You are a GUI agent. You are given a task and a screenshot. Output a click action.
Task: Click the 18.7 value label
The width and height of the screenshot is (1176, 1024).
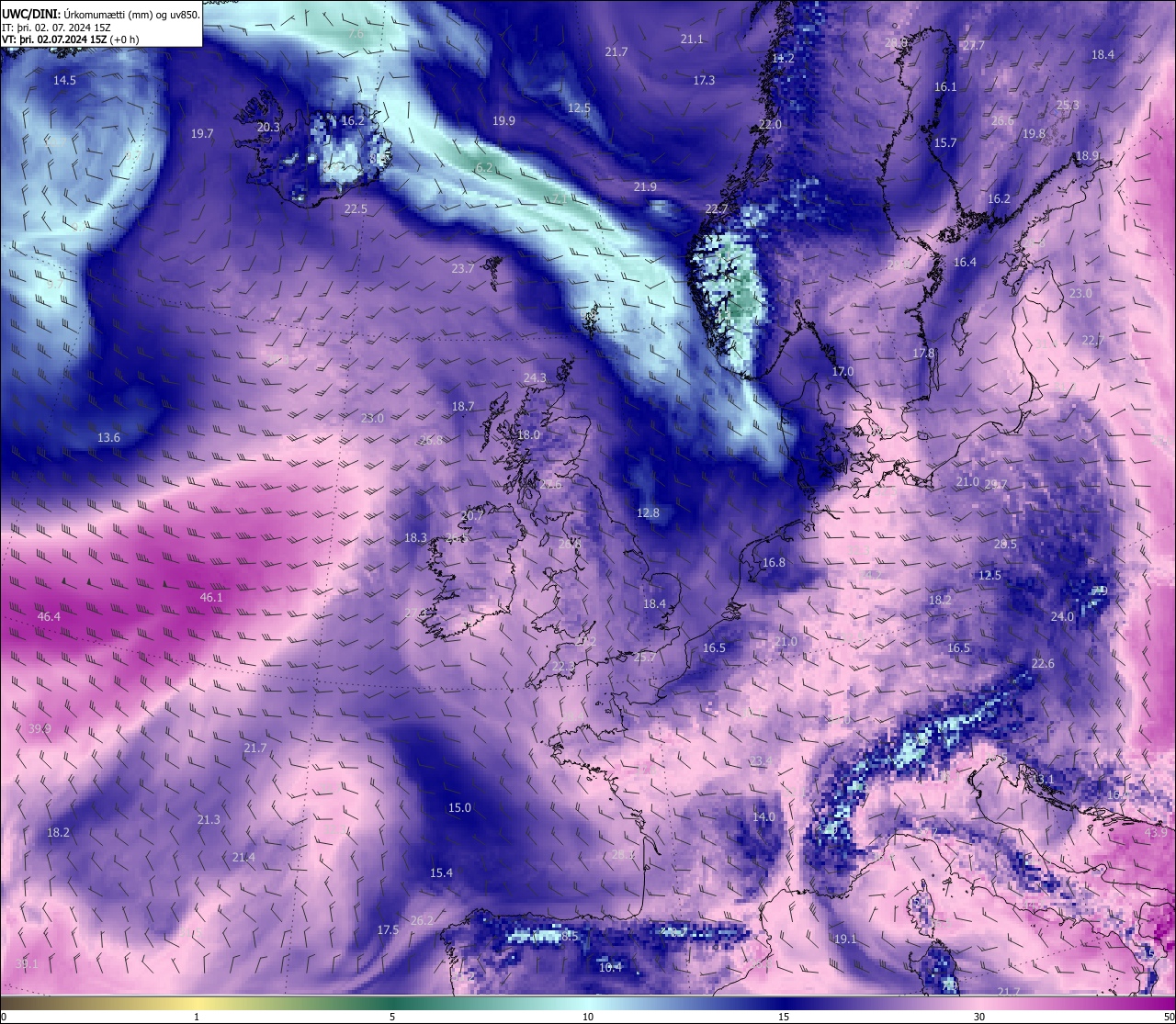[x=463, y=406]
